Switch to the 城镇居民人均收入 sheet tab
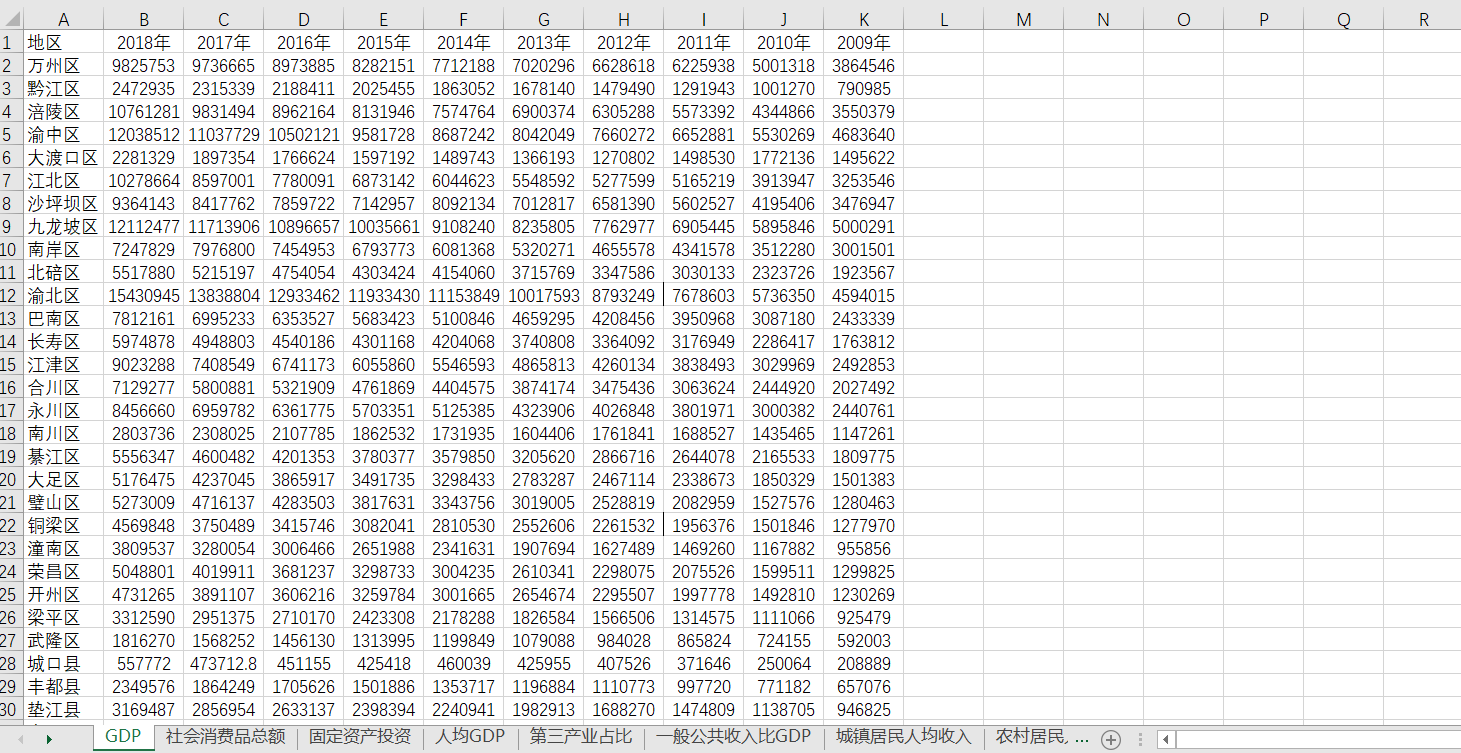The height and width of the screenshot is (753, 1461). (x=904, y=737)
